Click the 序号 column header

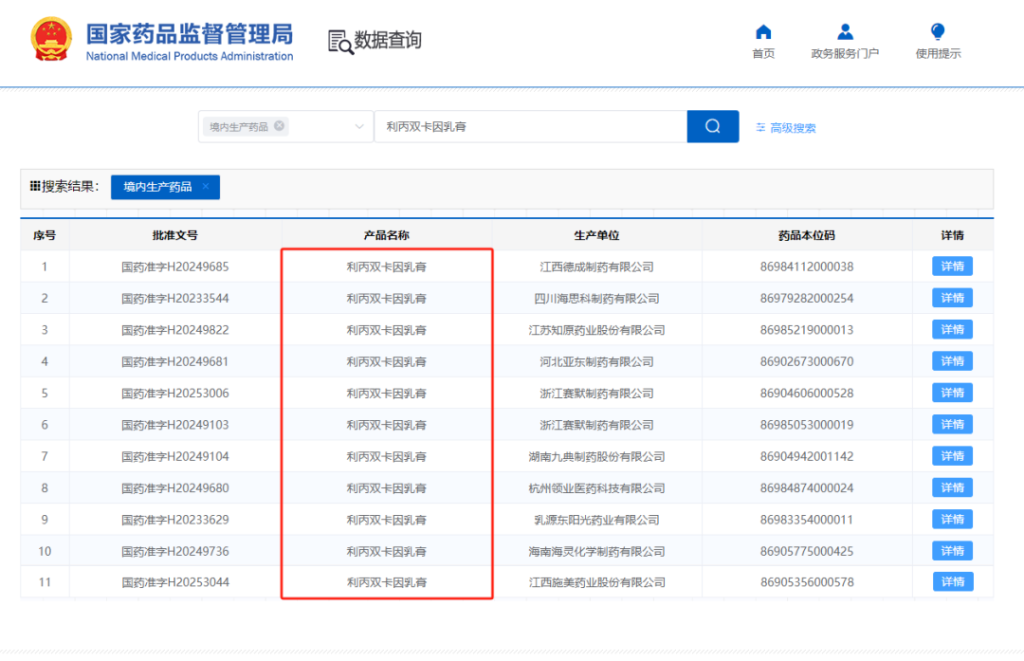click(44, 235)
